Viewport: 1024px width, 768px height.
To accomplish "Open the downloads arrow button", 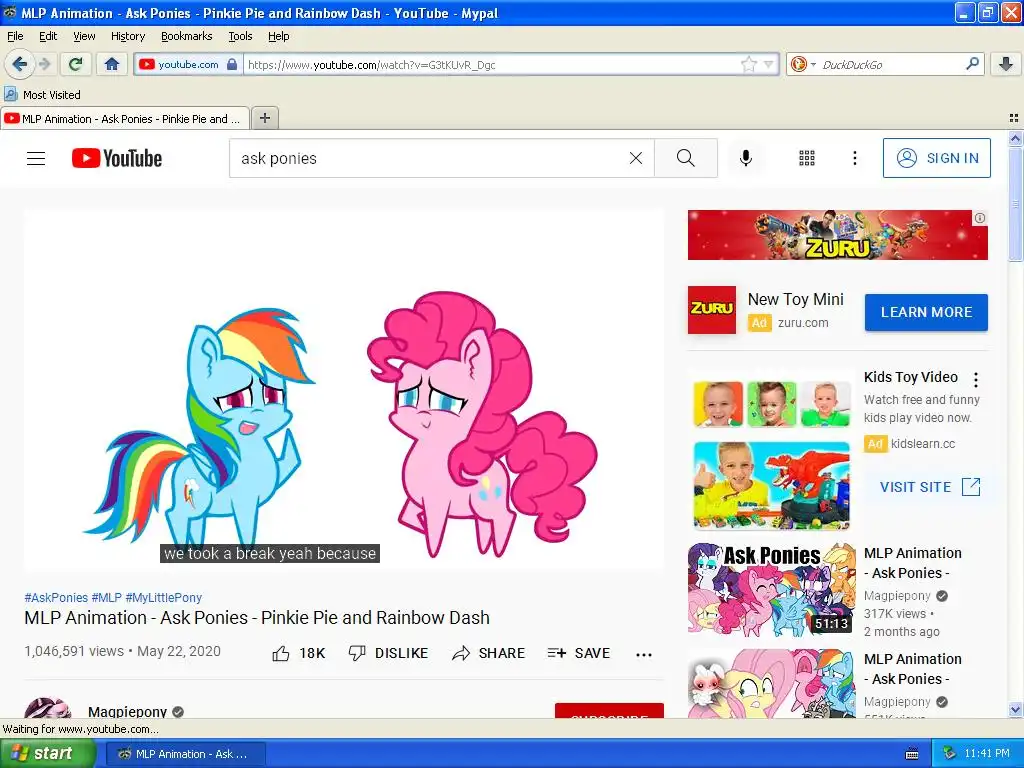I will click(1006, 64).
